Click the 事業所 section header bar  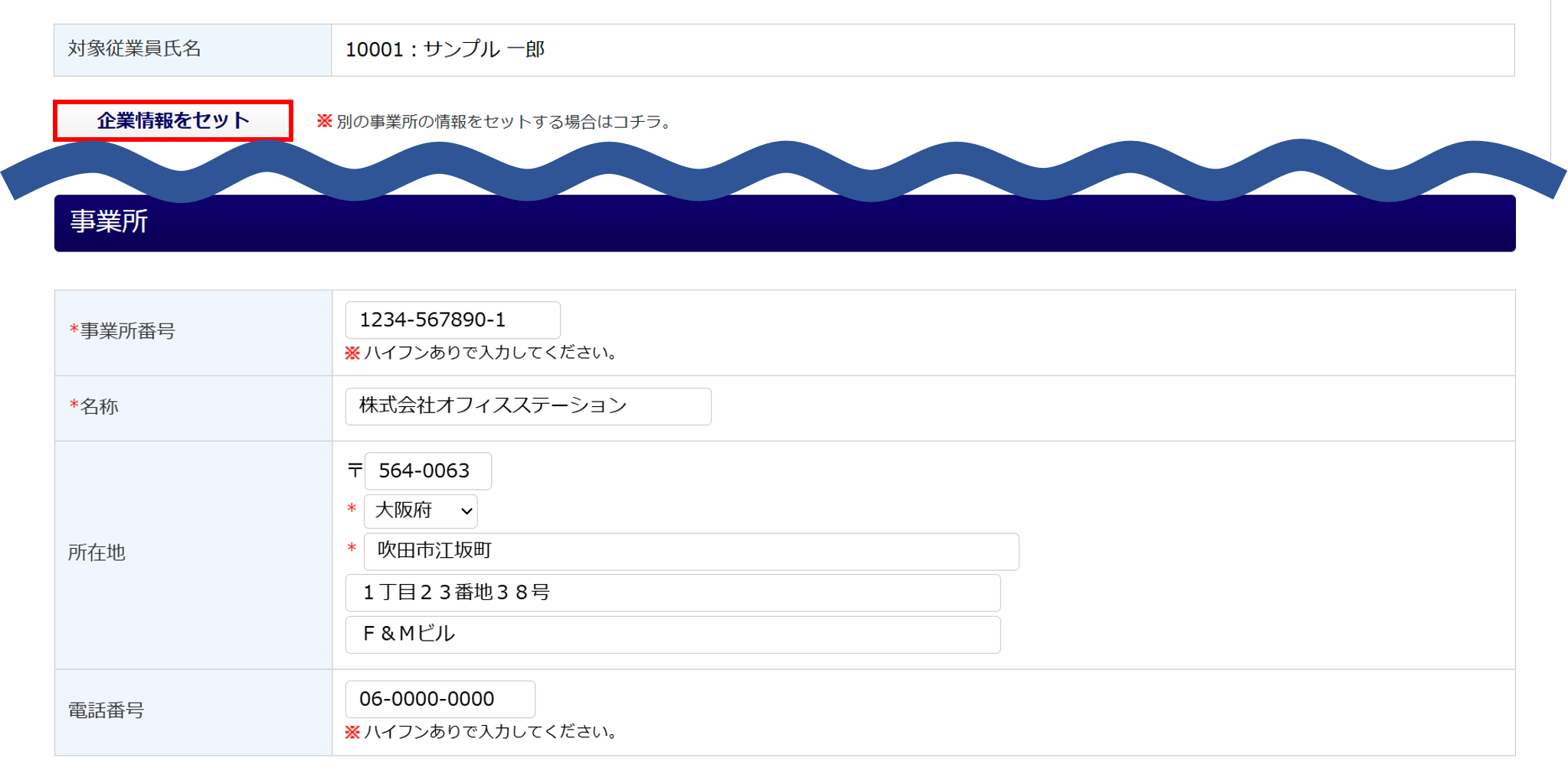click(784, 223)
